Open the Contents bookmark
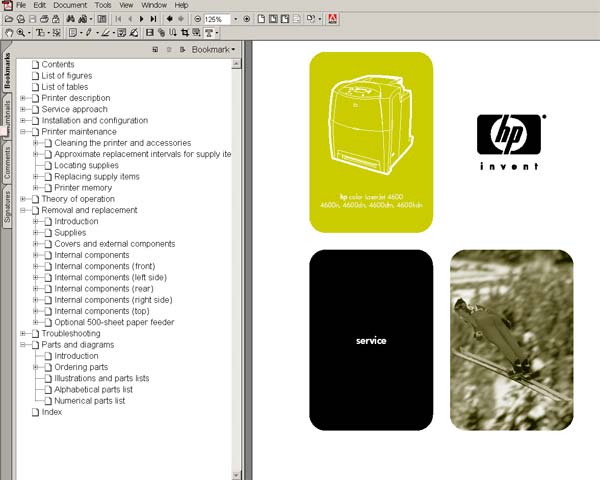 click(x=58, y=64)
